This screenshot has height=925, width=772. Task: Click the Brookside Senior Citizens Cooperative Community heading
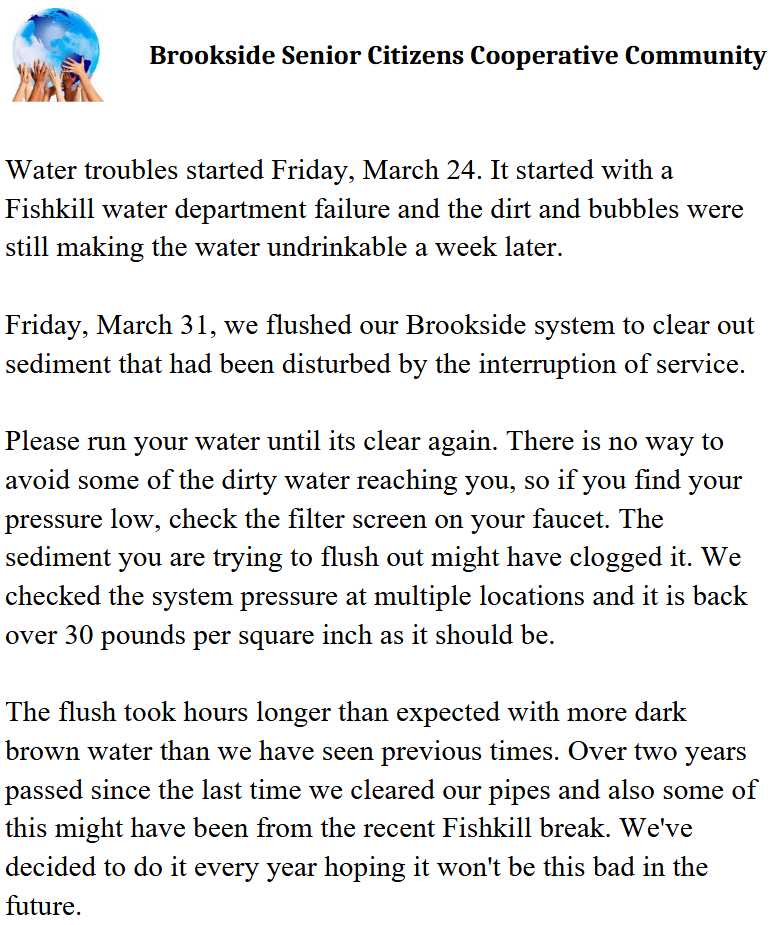[x=457, y=55]
